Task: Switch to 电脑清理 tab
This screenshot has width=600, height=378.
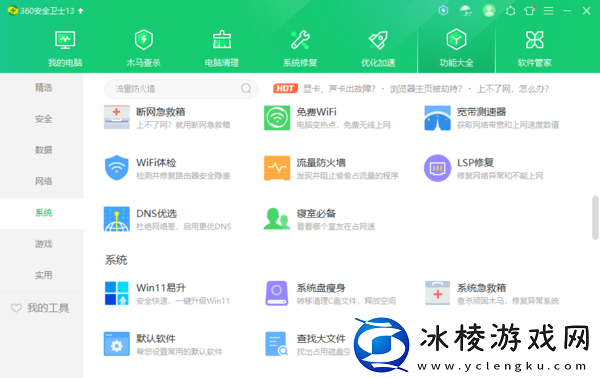Action: [222, 49]
